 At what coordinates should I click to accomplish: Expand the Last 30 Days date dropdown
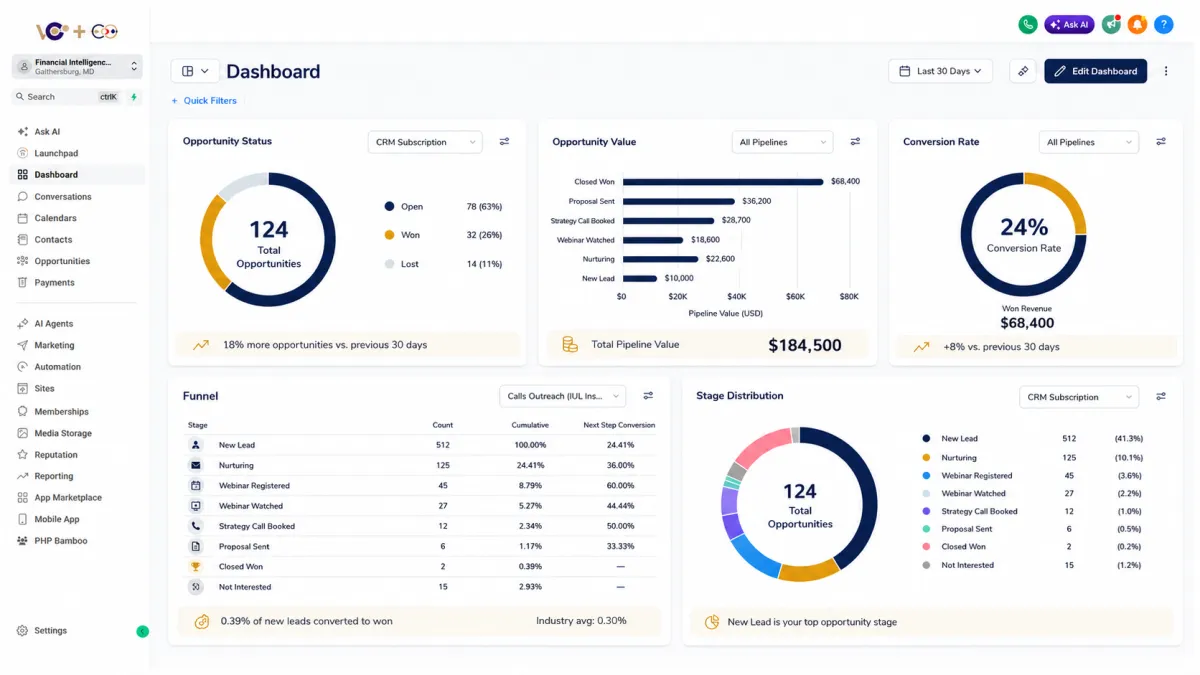click(940, 71)
